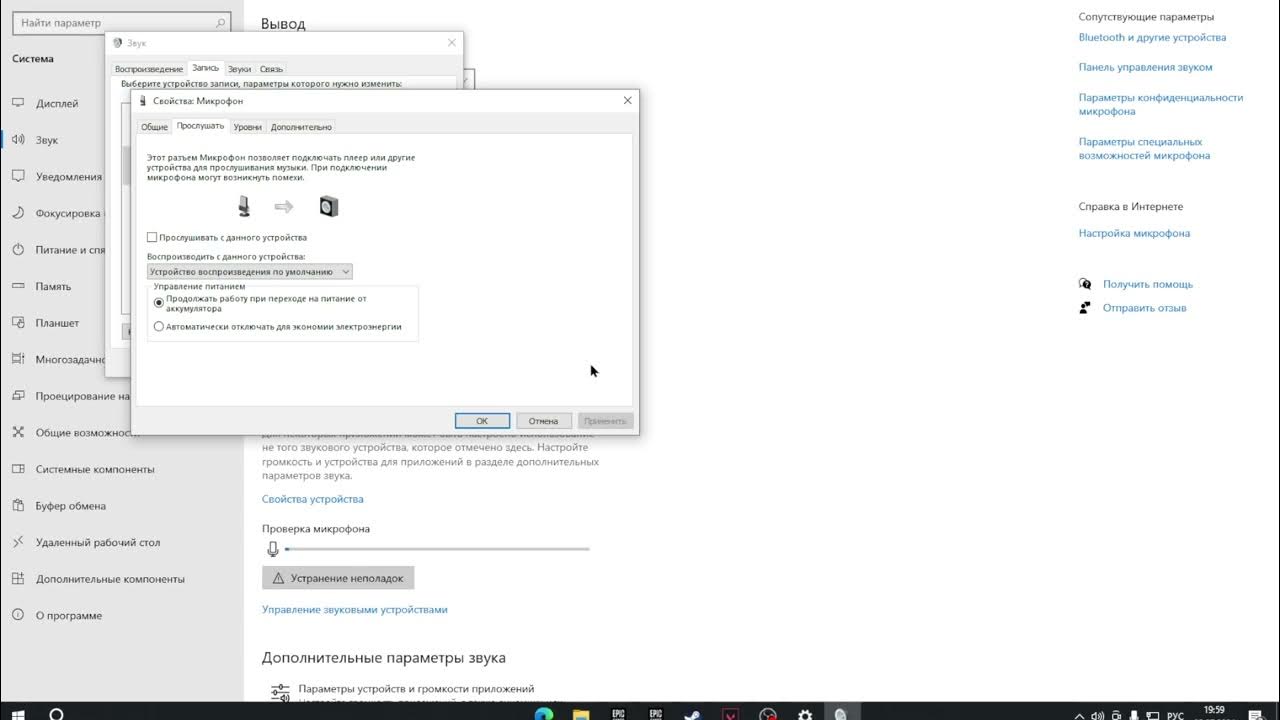Switch to Воспроизведение tab in Sound window

click(x=149, y=69)
